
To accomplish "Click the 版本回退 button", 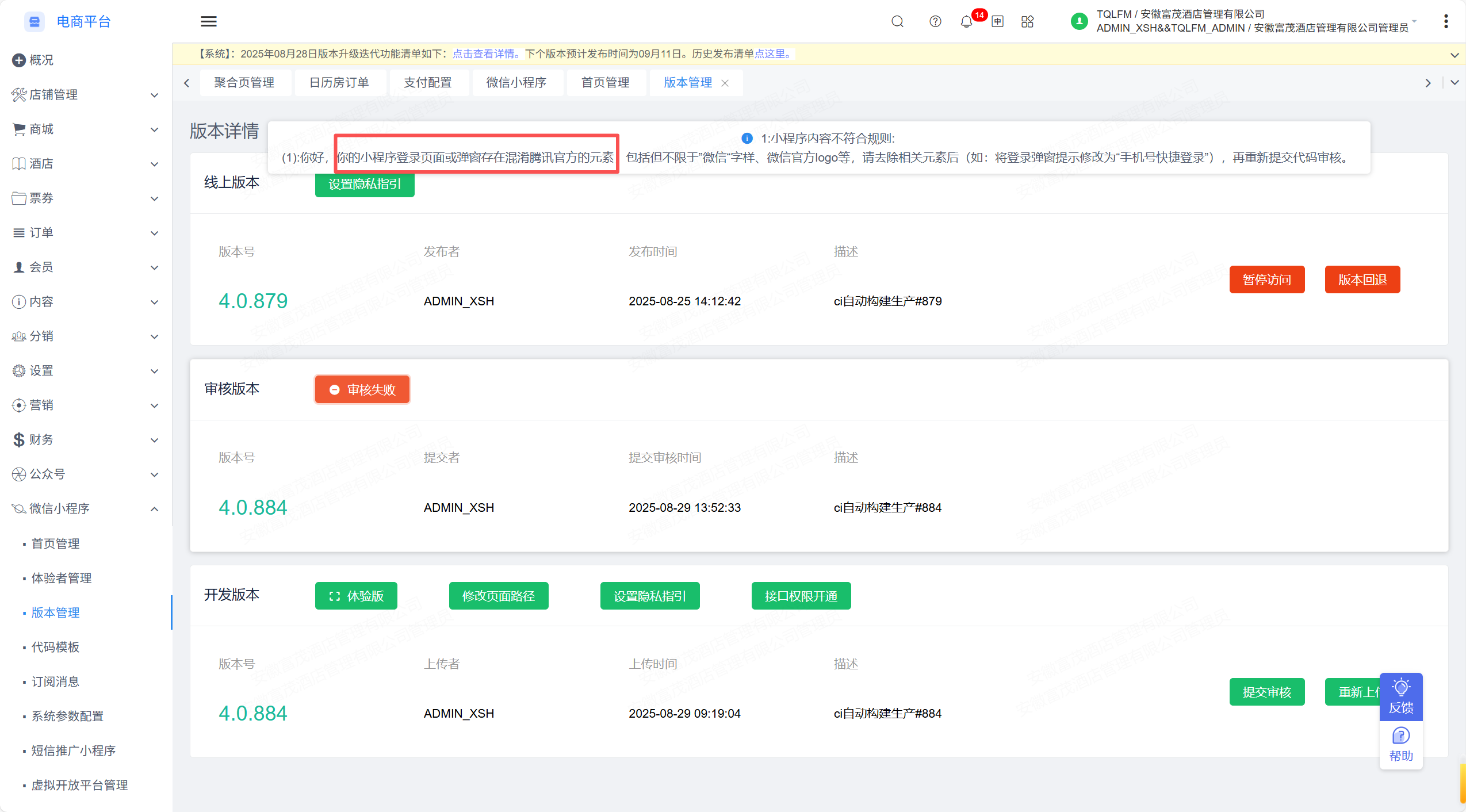I will [x=1362, y=279].
